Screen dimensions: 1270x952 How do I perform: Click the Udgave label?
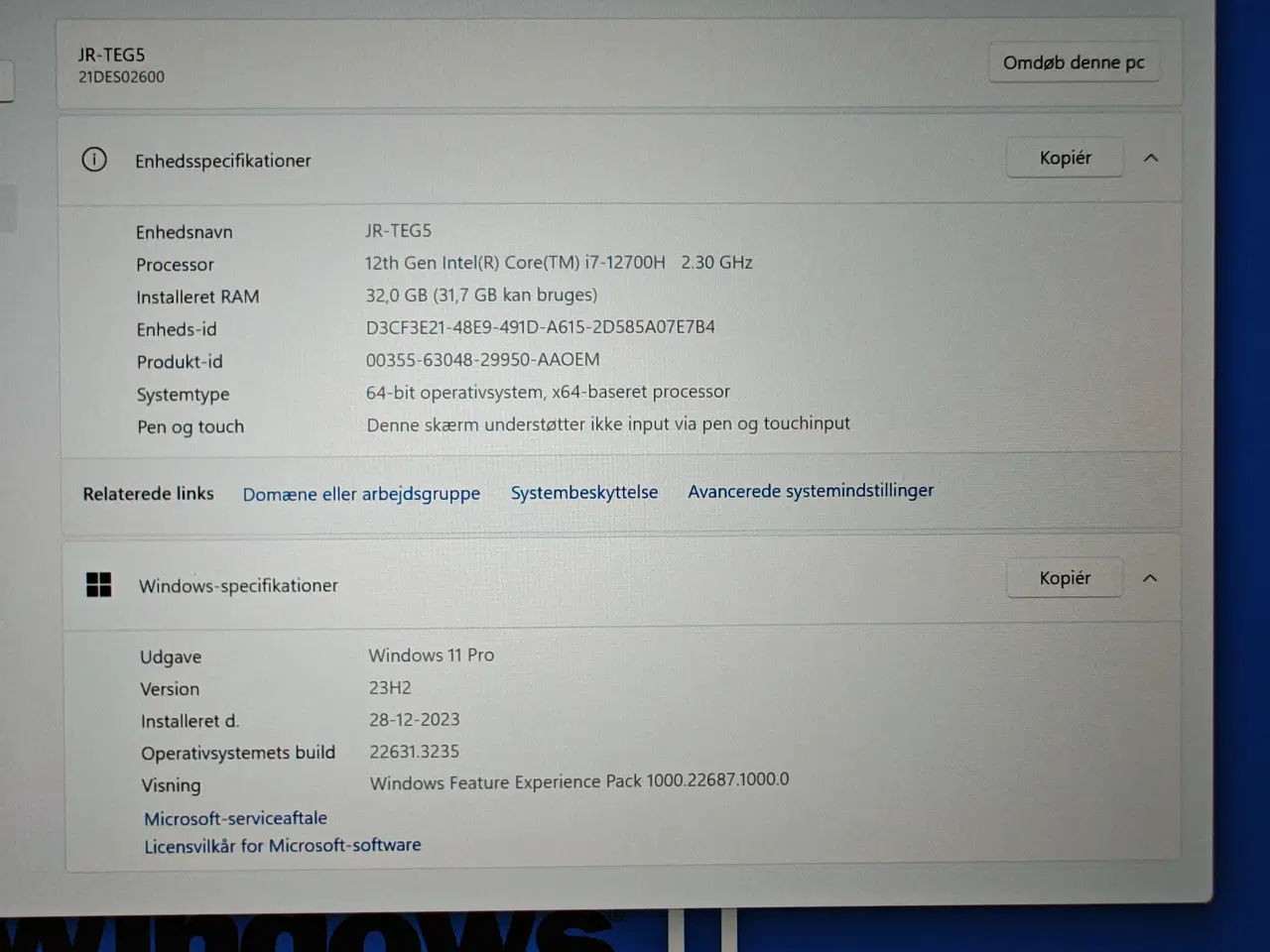click(171, 656)
